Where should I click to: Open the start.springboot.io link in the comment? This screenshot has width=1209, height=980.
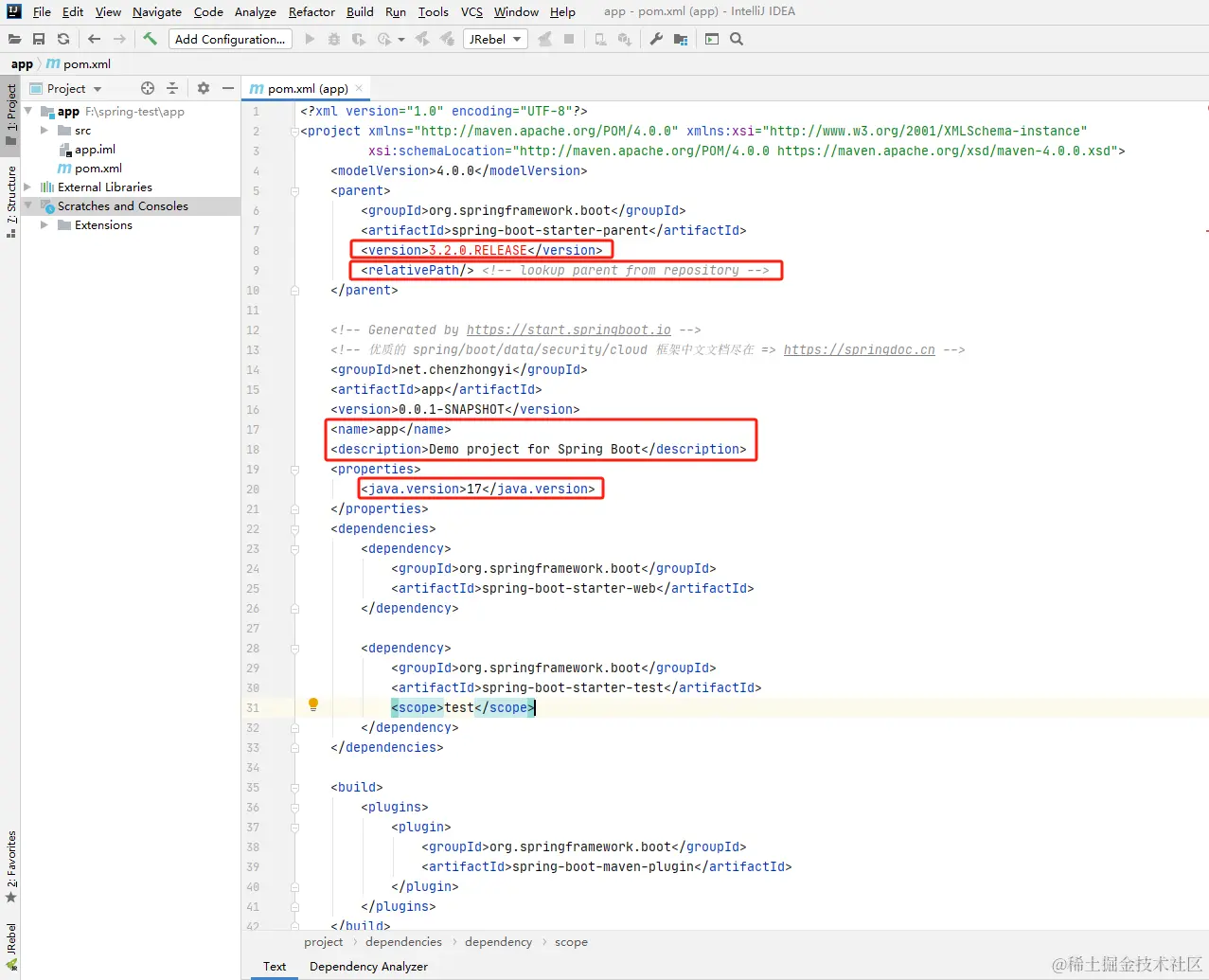coord(568,330)
